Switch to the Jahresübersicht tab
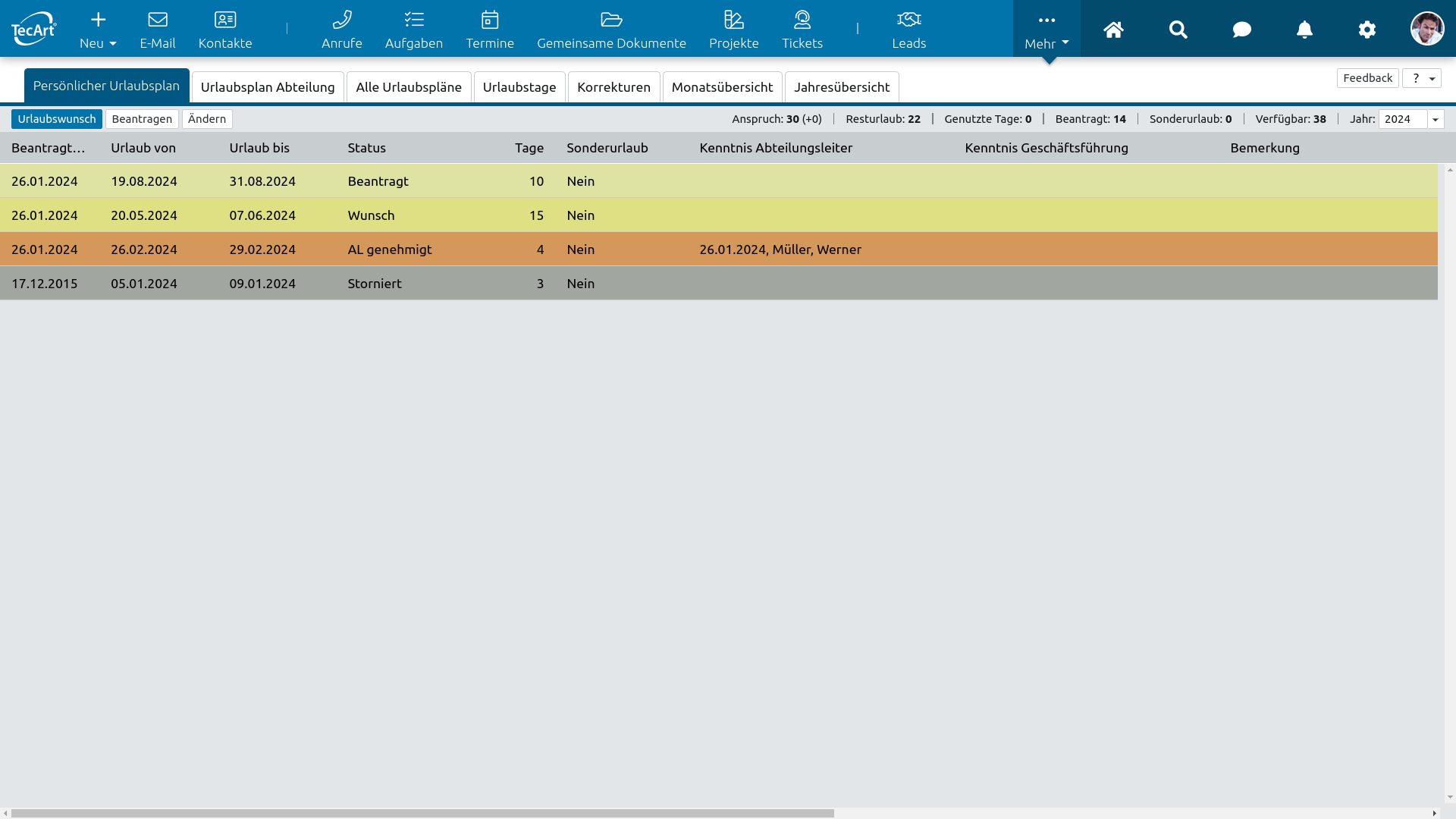This screenshot has width=1456, height=819. pos(841,87)
